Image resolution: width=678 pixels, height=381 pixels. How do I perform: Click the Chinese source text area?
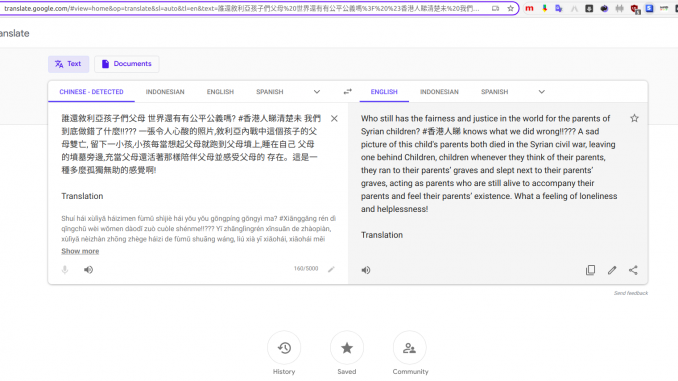tap(190, 144)
